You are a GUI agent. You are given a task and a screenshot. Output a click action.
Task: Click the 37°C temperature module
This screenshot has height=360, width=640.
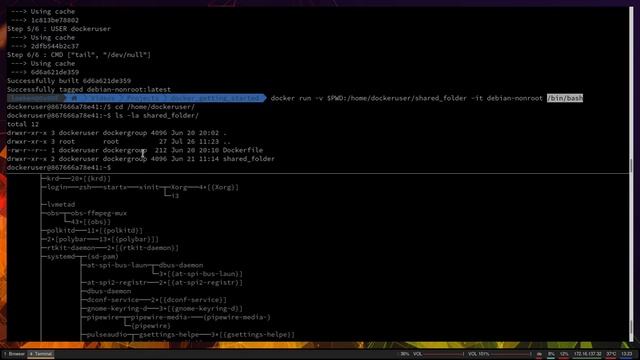(611, 354)
